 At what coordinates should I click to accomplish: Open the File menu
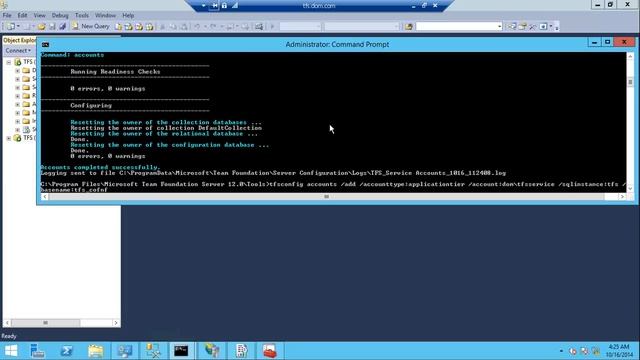7,16
